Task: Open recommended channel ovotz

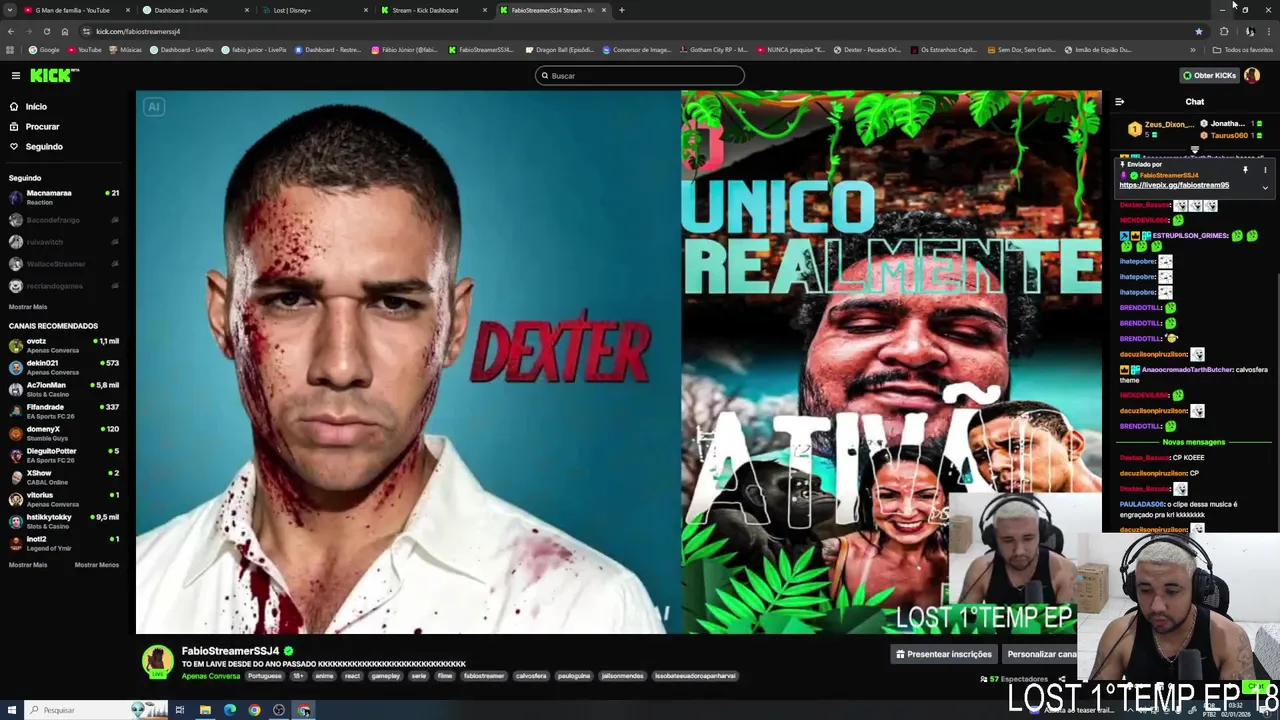Action: tap(64, 345)
